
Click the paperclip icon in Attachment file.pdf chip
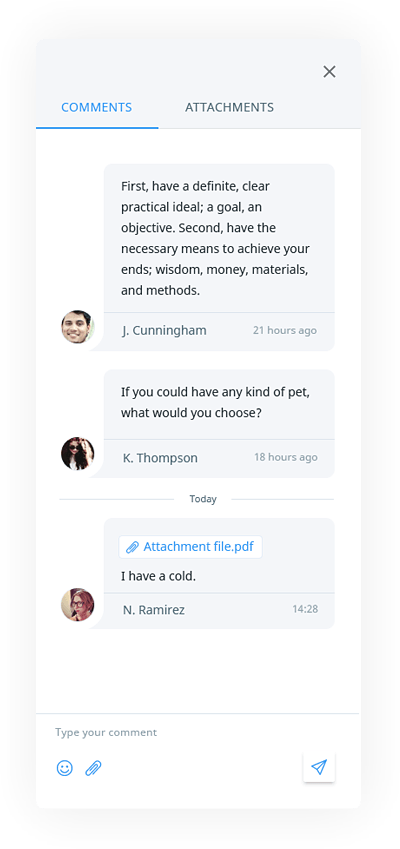tap(132, 547)
